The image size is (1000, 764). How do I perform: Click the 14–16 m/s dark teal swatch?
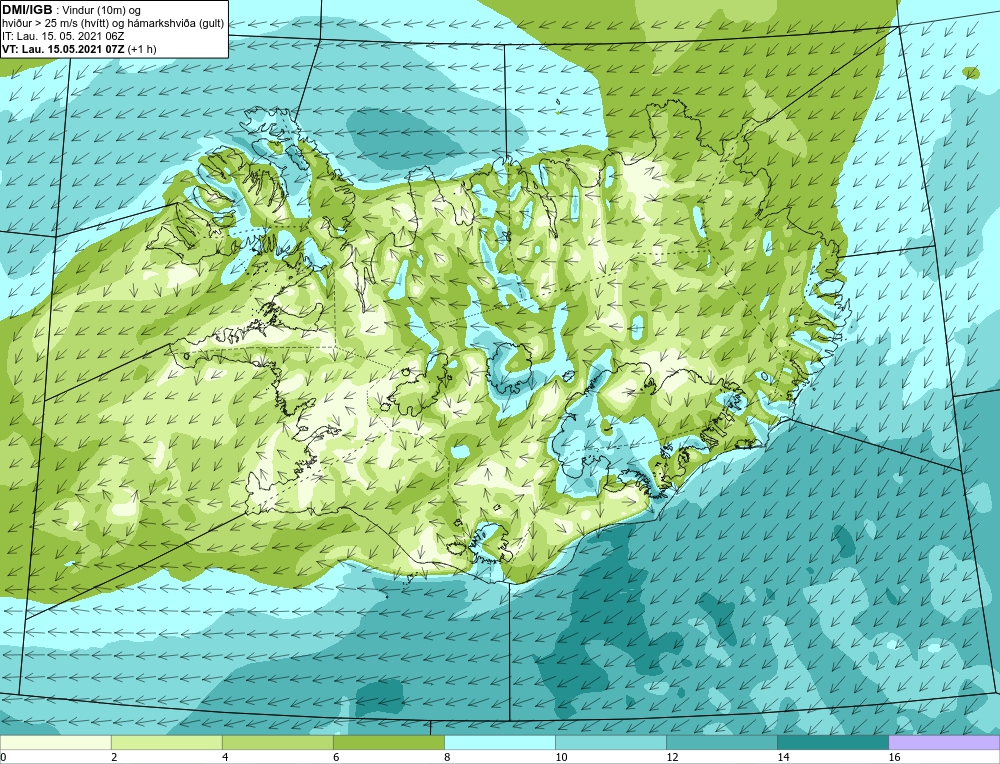pos(832,742)
